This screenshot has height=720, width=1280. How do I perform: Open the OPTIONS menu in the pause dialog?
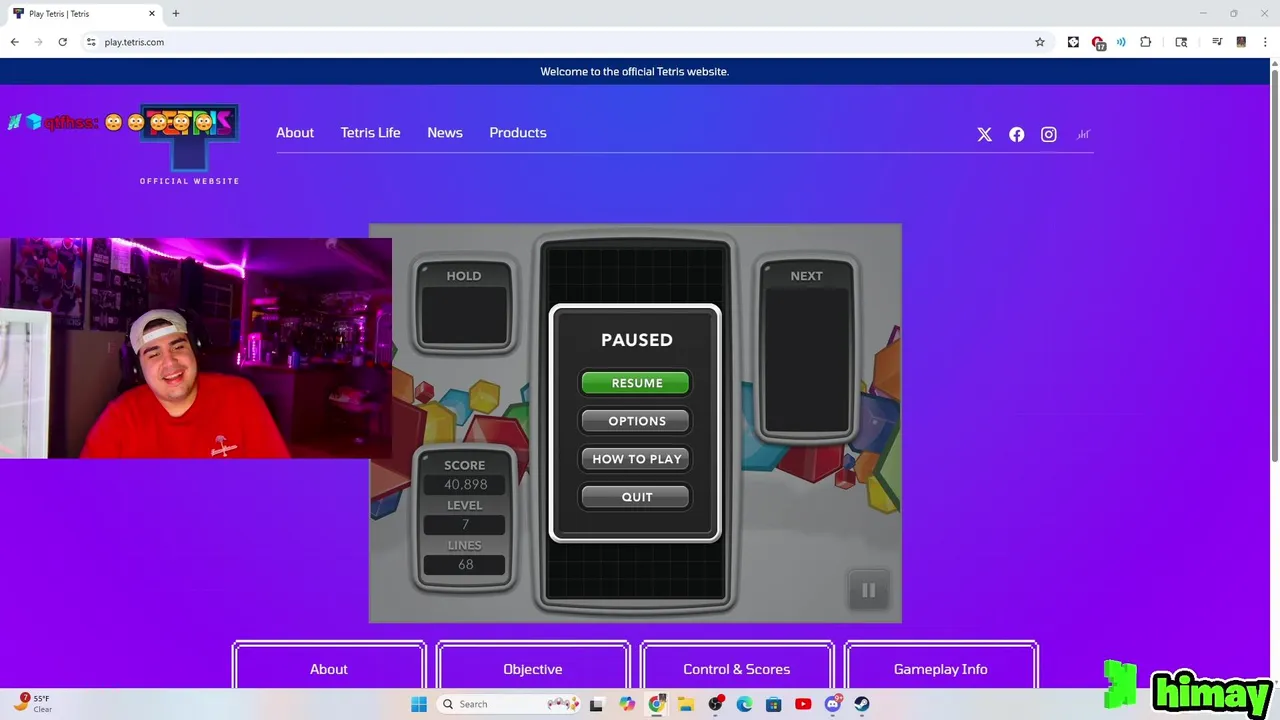(636, 421)
